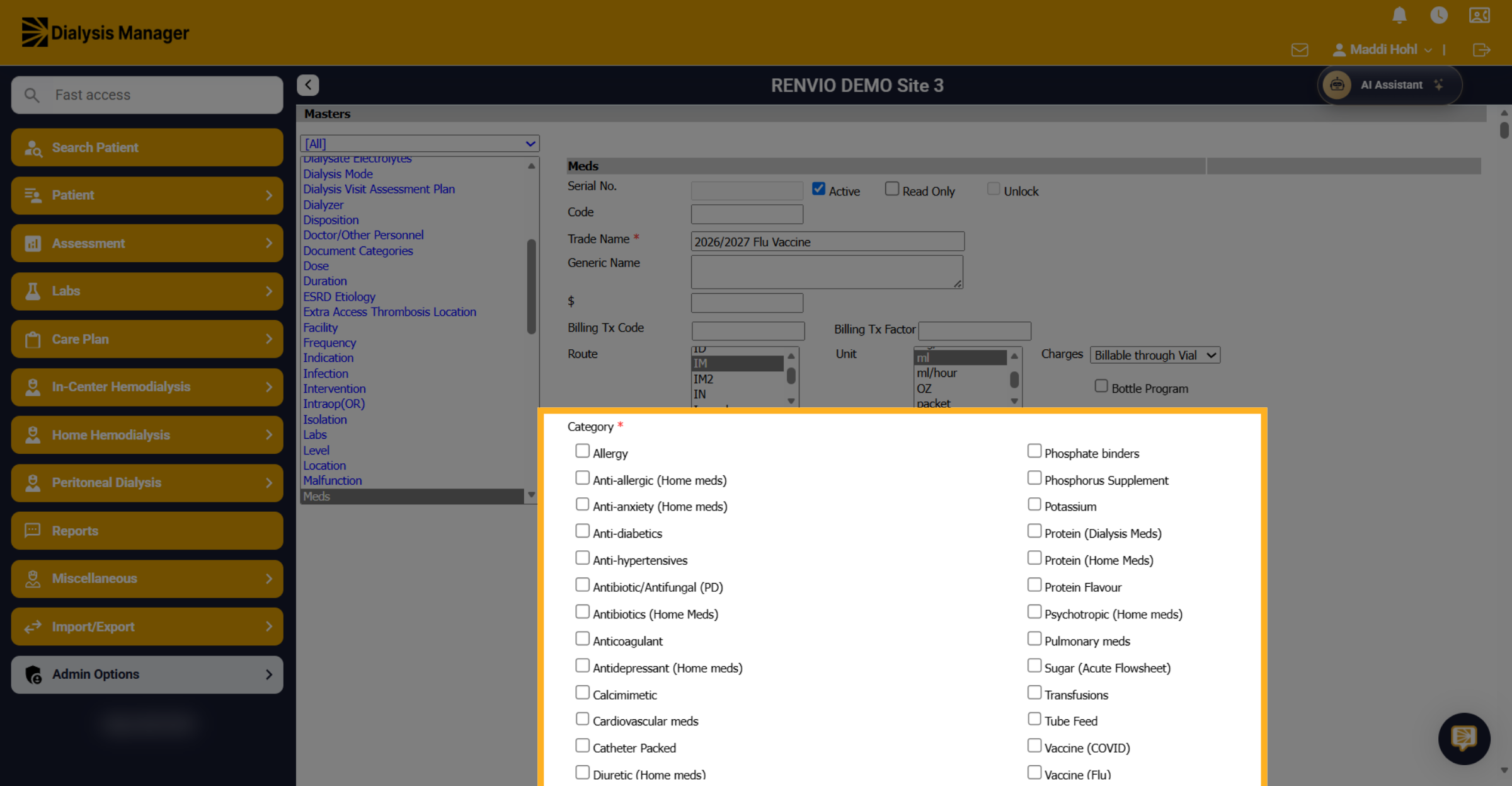
Task: Expand the Assessment menu chevron
Action: click(x=269, y=243)
